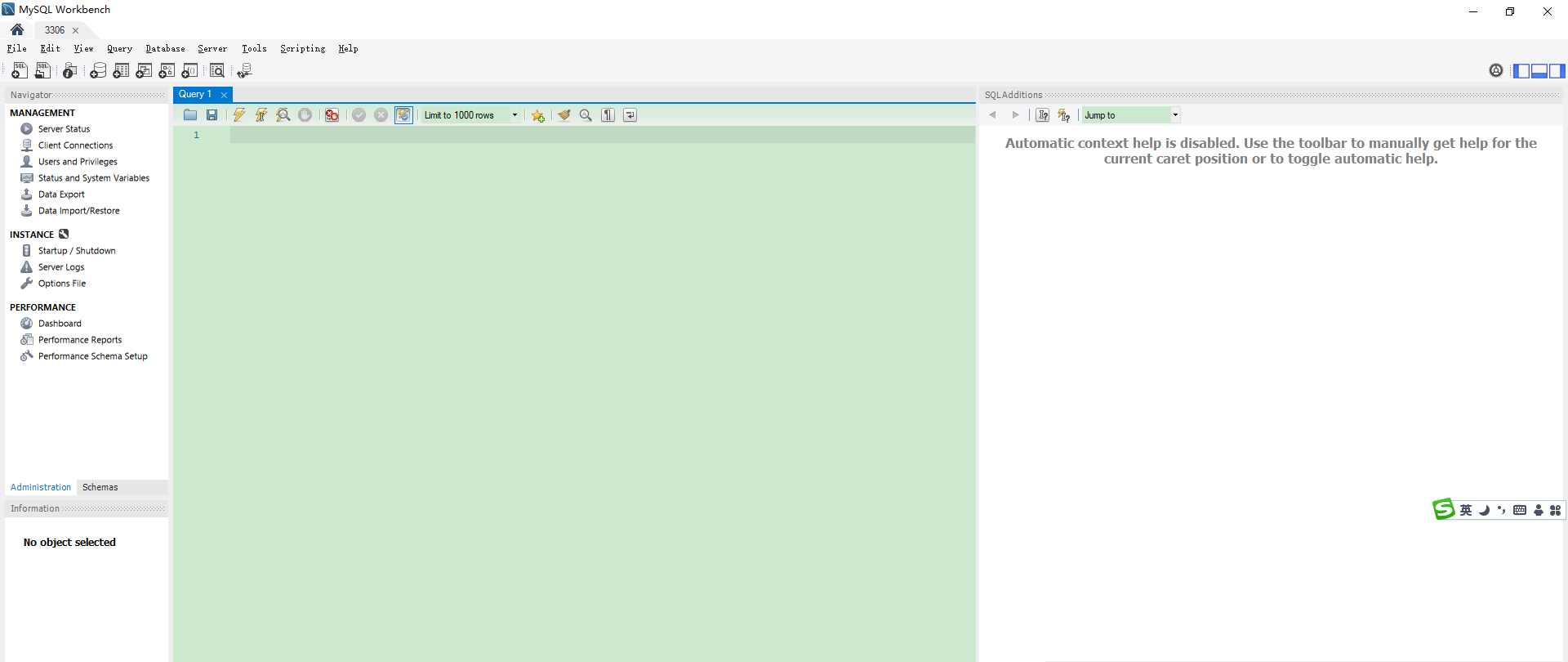
Task: Beautify the SQL script with the broom icon
Action: (x=564, y=115)
